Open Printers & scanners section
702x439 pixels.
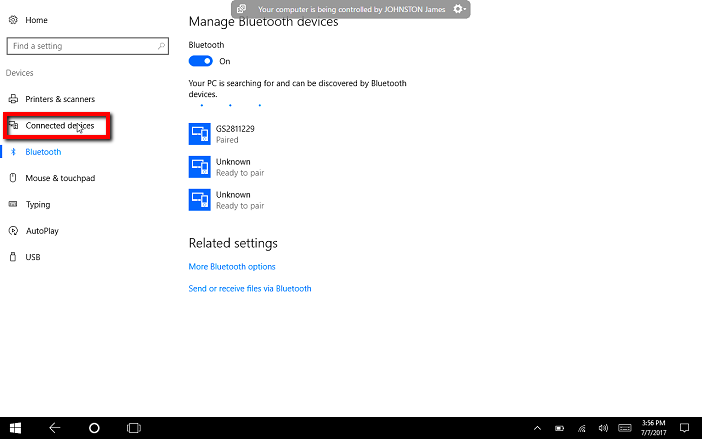(x=59, y=99)
